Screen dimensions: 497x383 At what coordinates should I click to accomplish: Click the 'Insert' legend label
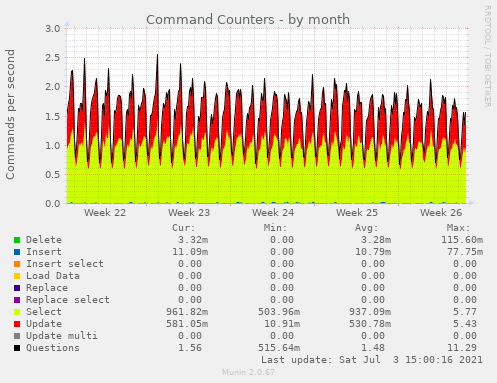click(44, 252)
